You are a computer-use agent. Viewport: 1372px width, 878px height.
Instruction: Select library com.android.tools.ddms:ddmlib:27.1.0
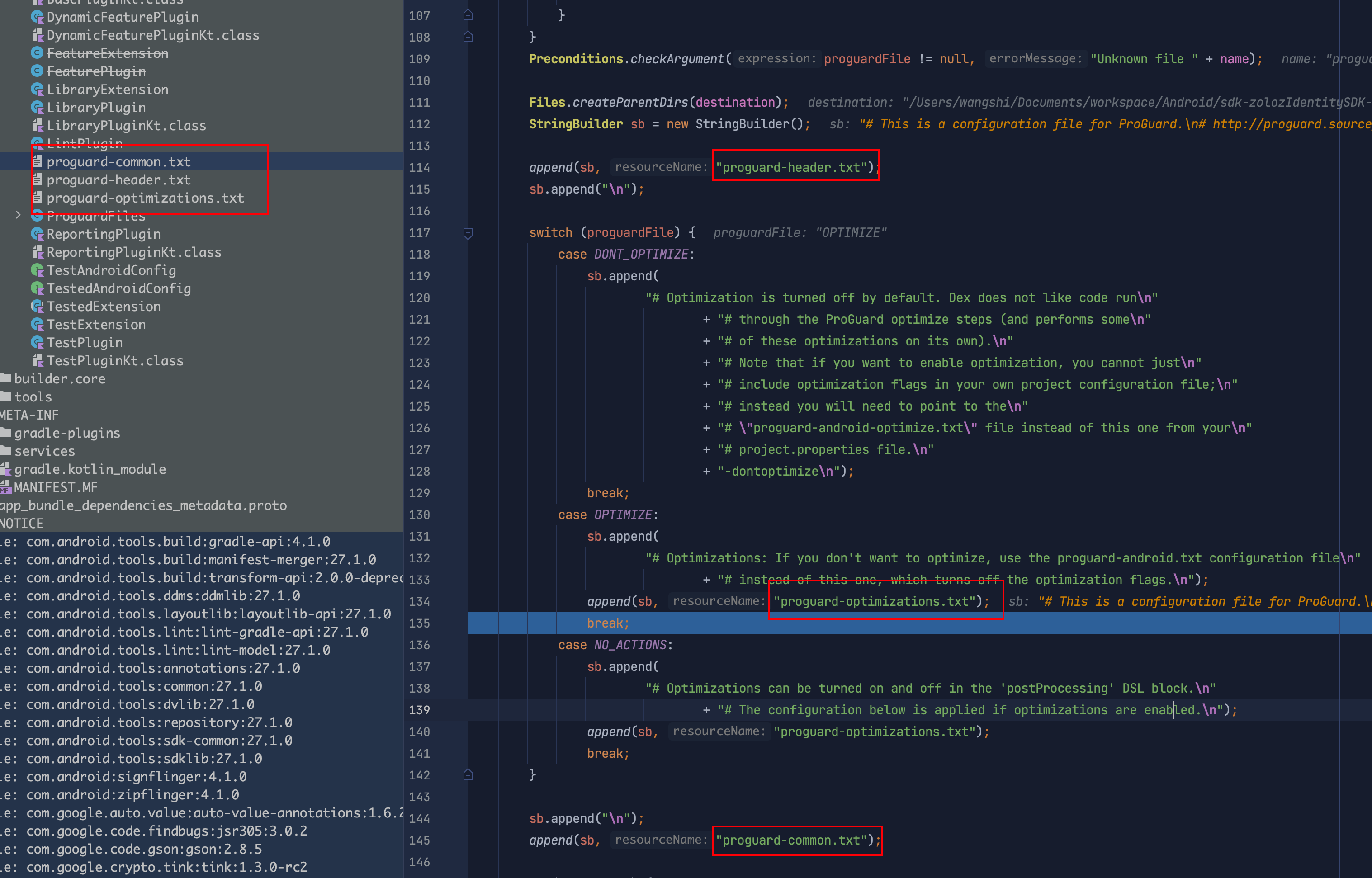pyautogui.click(x=163, y=596)
